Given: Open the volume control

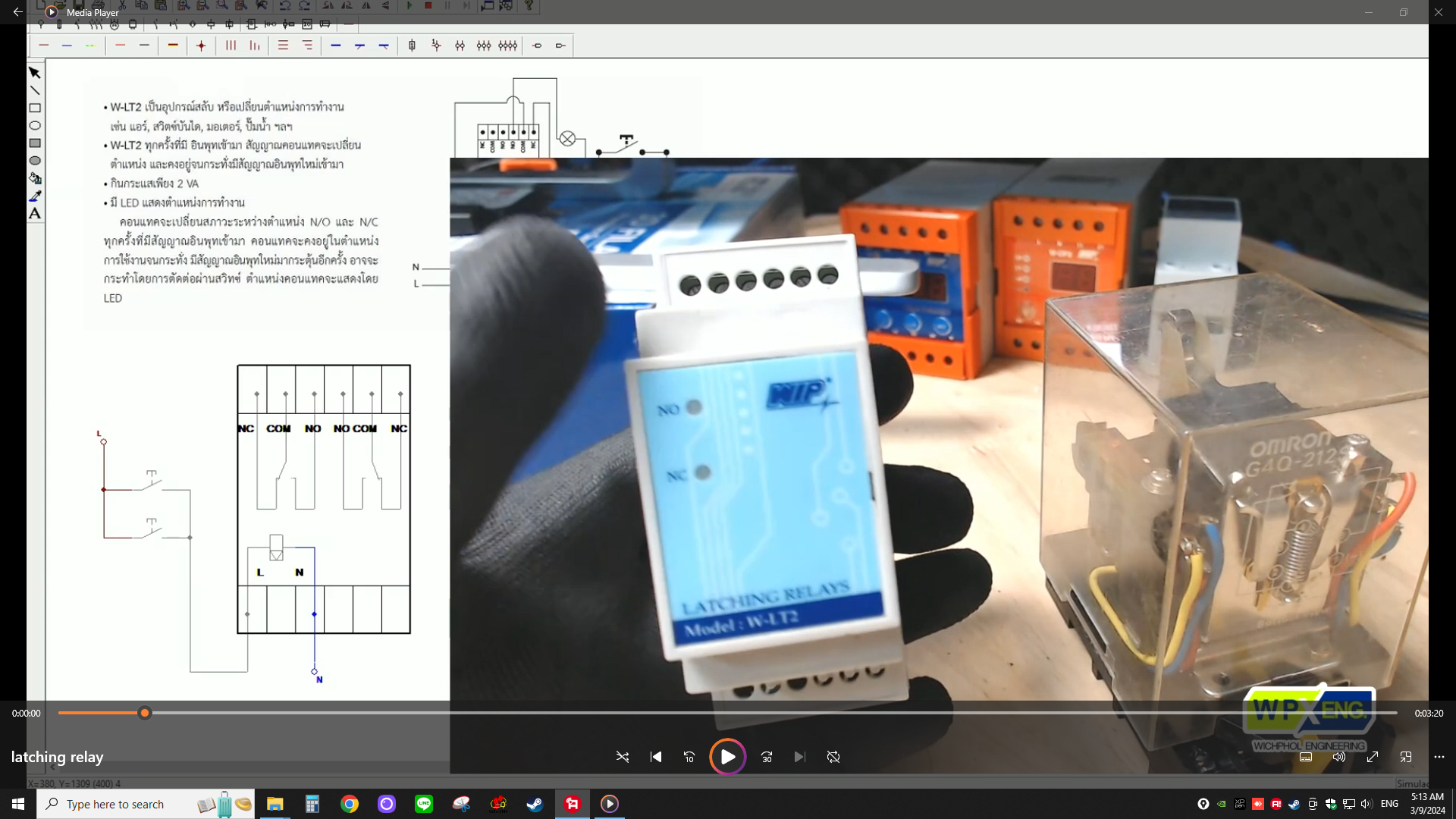Looking at the screenshot, I should click(x=1339, y=757).
